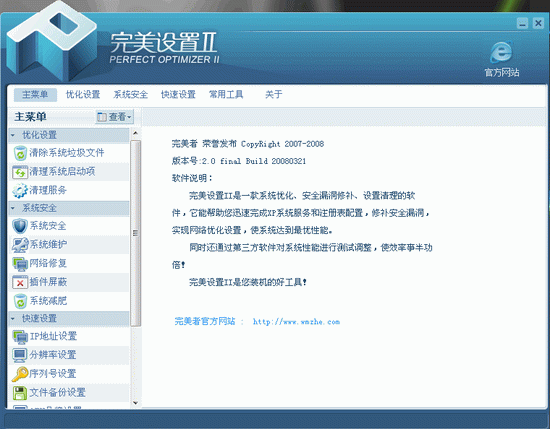Click the 清理系统启动项 icon

tap(20, 172)
